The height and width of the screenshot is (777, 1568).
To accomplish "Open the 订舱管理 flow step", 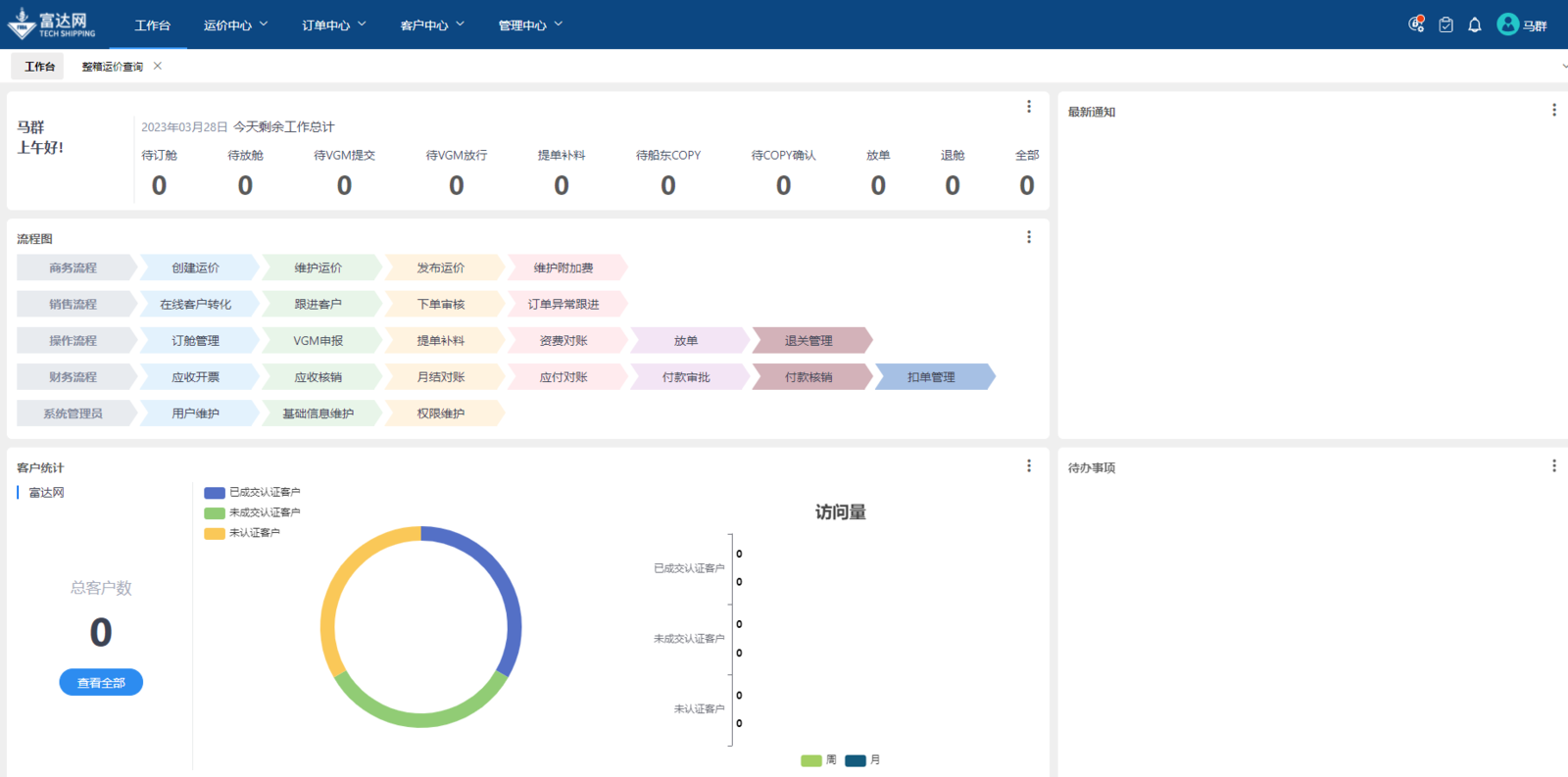I will pos(196,341).
